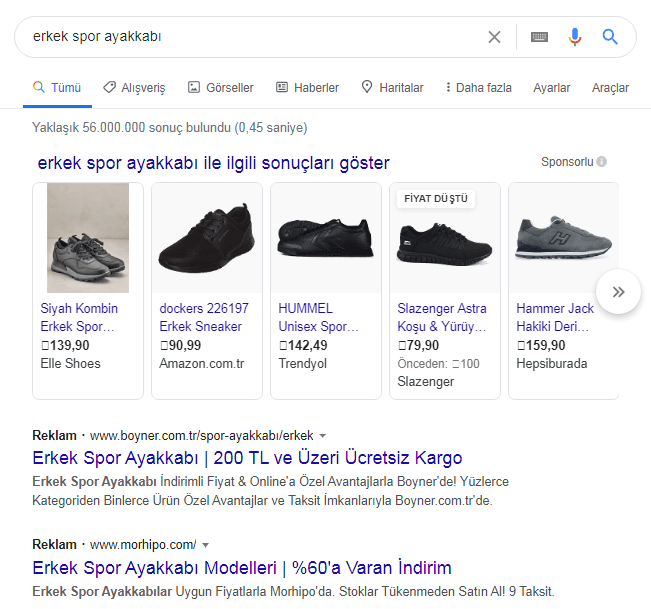Open Ayarlar settings menu
Image resolution: width=651 pixels, height=609 pixels.
[x=551, y=88]
